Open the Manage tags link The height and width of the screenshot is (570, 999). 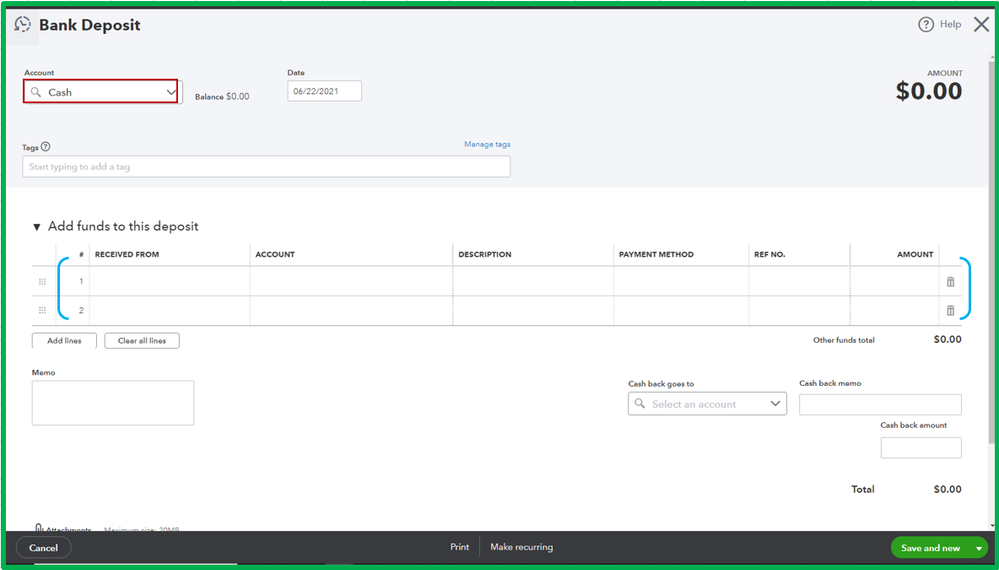point(487,145)
